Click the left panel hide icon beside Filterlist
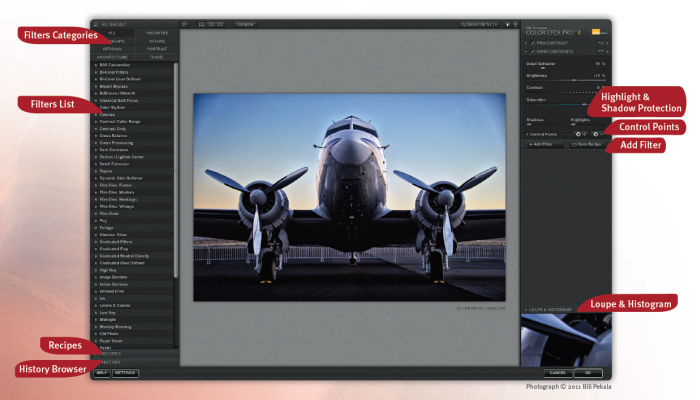 (184, 25)
